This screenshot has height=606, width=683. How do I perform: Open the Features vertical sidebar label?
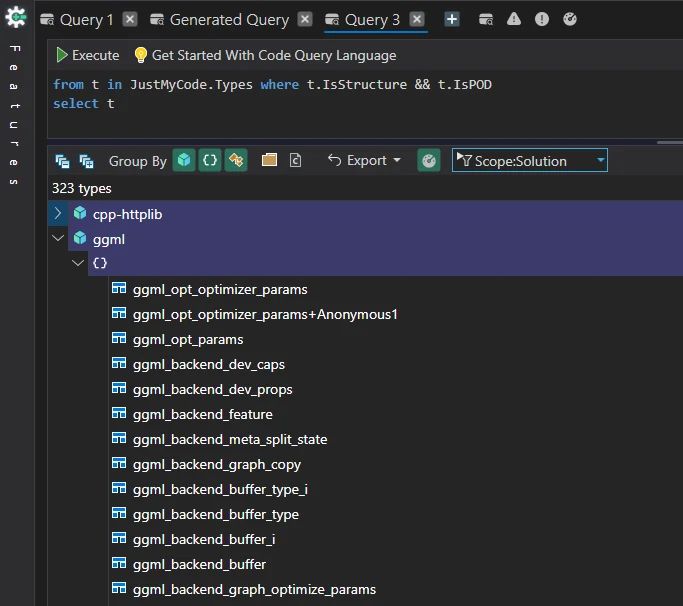tap(14, 115)
